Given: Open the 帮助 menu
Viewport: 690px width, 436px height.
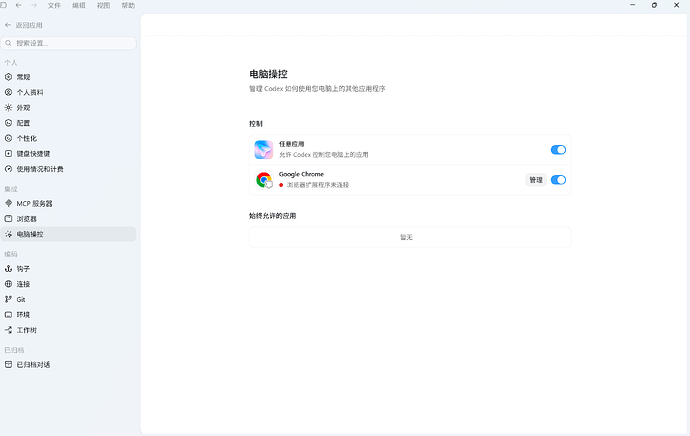Looking at the screenshot, I should [128, 5].
